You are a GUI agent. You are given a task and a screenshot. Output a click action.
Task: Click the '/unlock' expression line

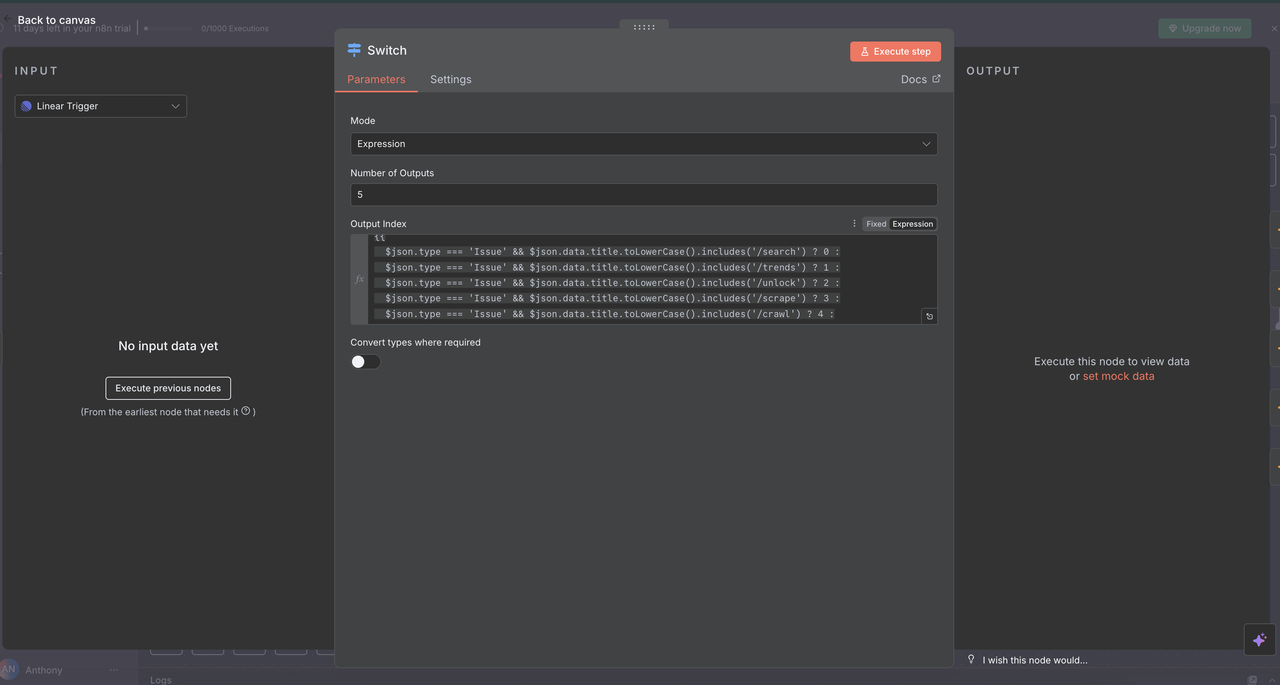click(608, 283)
